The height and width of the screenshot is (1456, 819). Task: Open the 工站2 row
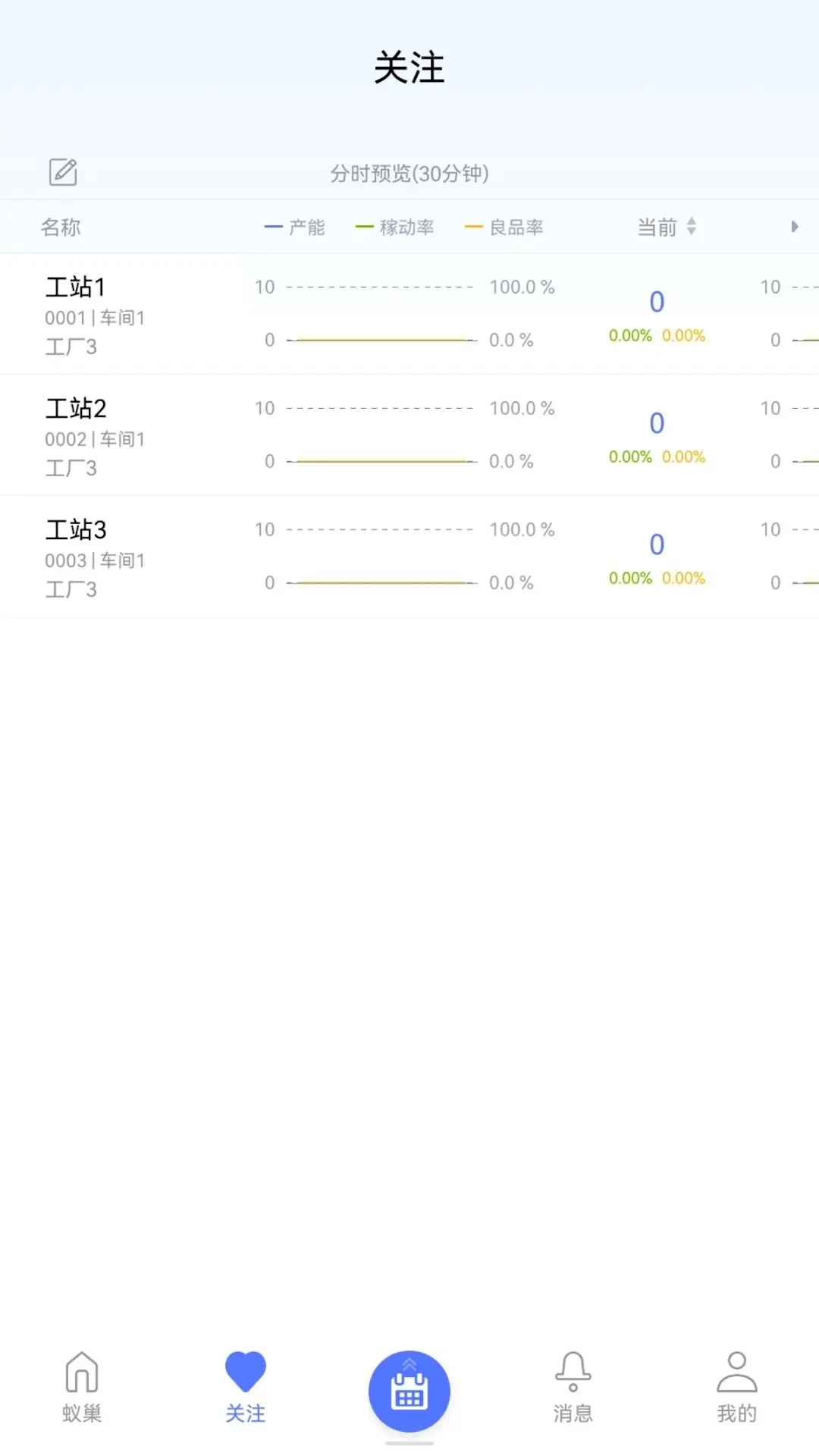(x=95, y=435)
